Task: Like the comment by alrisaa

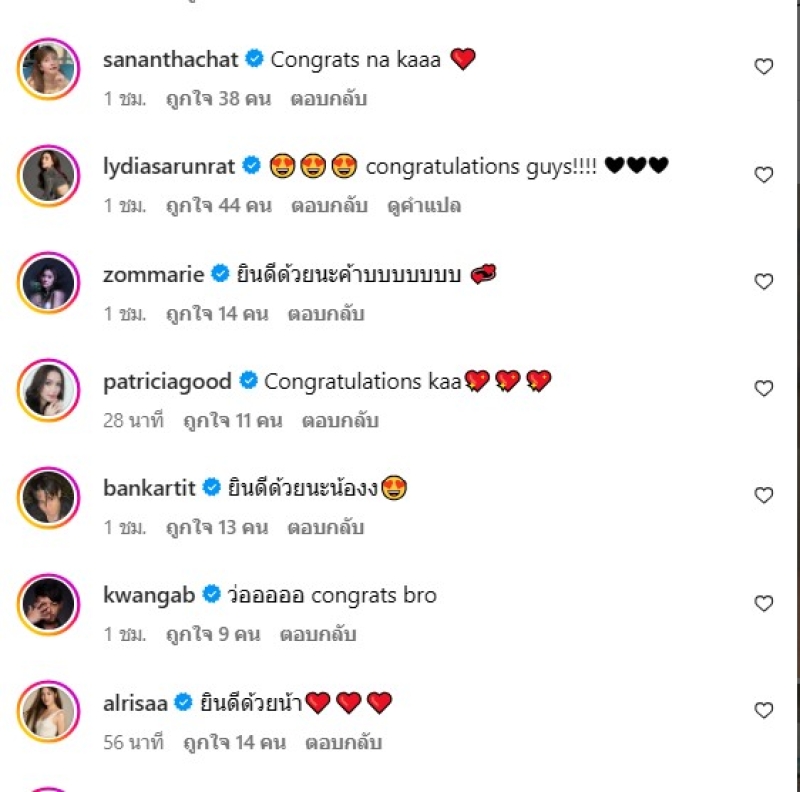Action: [763, 711]
